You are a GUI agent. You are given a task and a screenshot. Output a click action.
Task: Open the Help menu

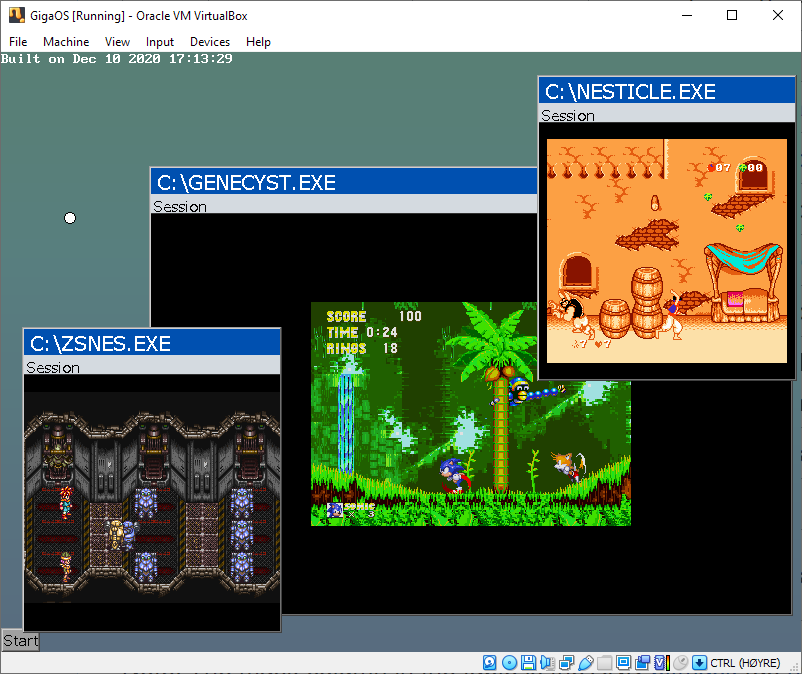(258, 41)
